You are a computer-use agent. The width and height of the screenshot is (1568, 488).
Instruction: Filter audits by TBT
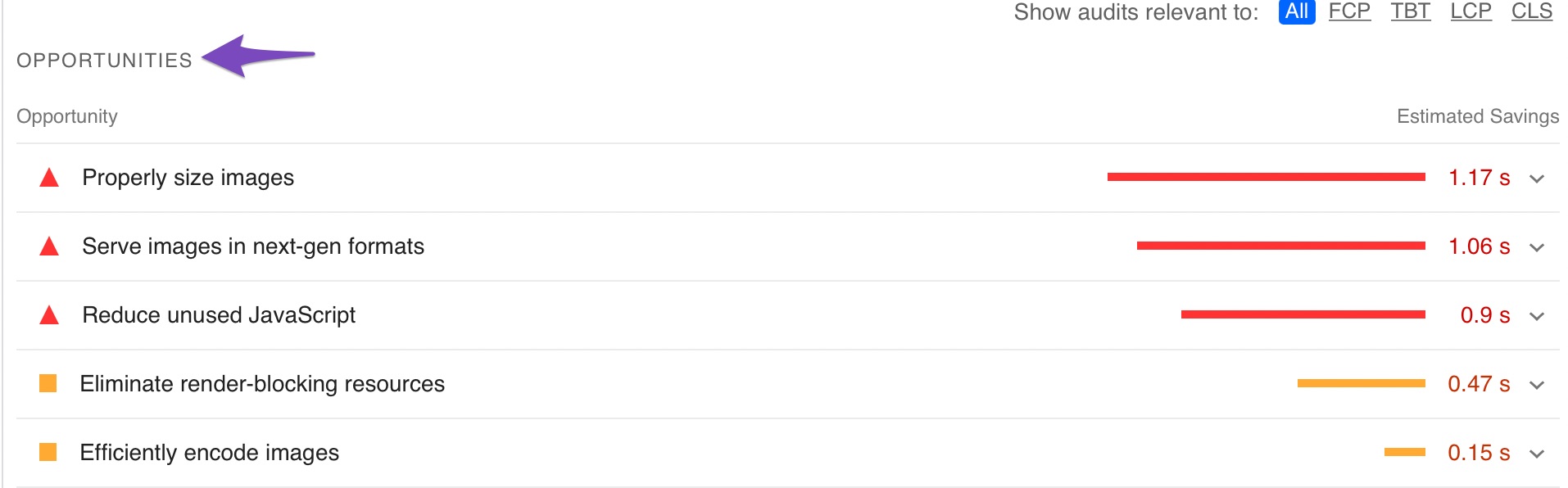coord(1410,11)
